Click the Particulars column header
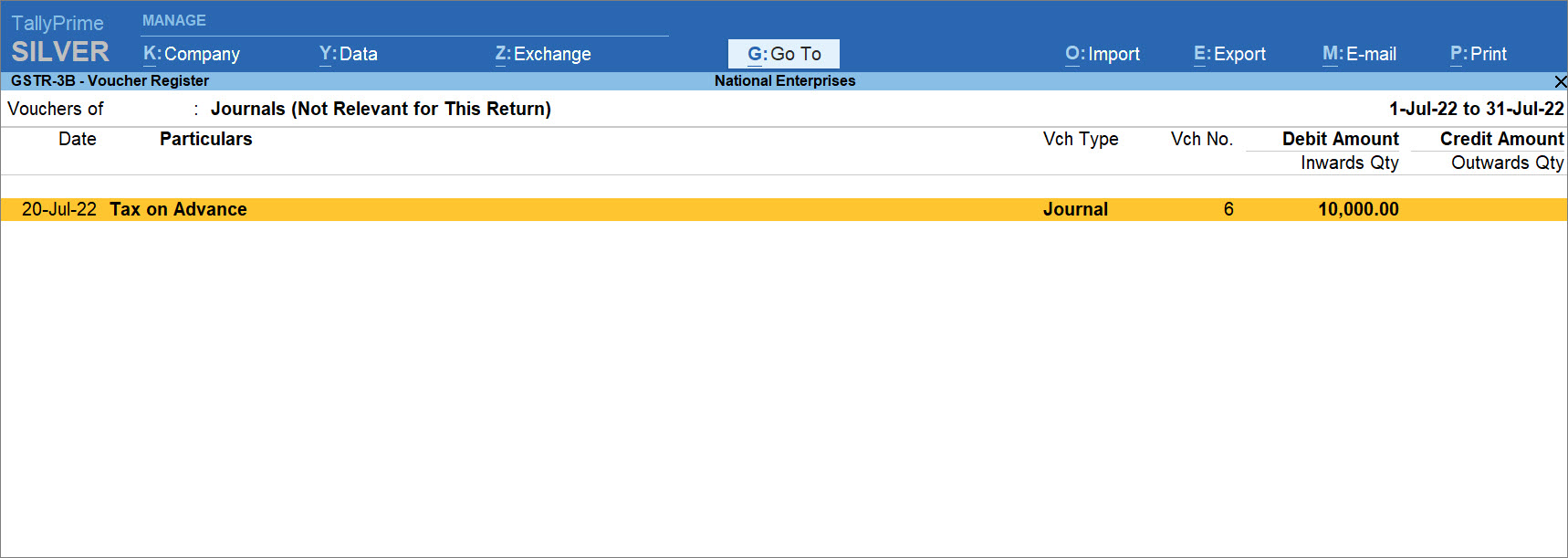The width and height of the screenshot is (1568, 558). coord(206,139)
